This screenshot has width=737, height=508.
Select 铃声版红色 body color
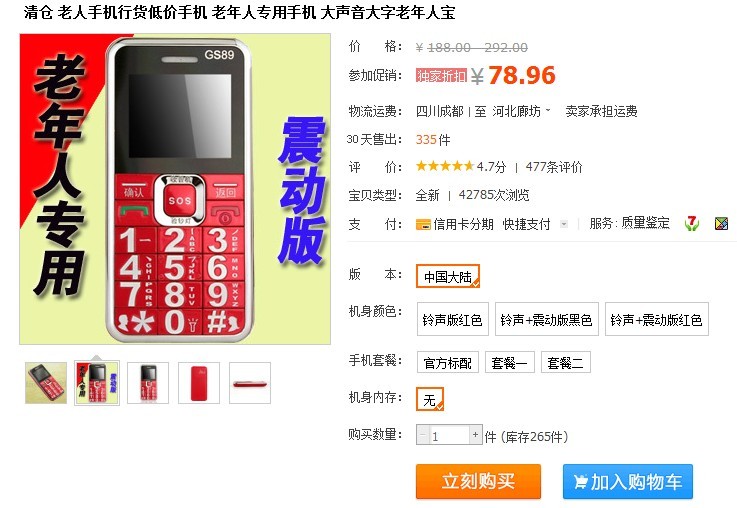(453, 320)
